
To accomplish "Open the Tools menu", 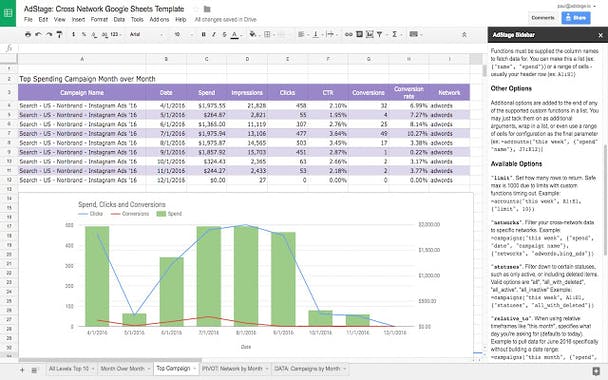I will (x=137, y=19).
